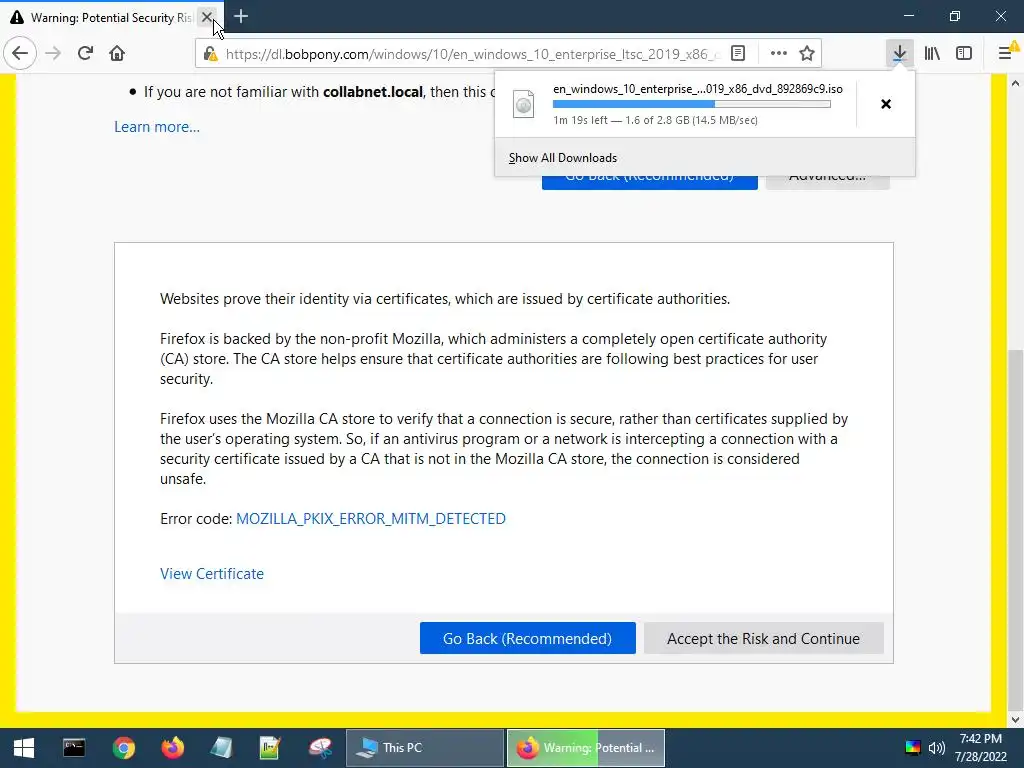
Task: Click lower Go Back (Recommended) button
Action: click(x=527, y=638)
